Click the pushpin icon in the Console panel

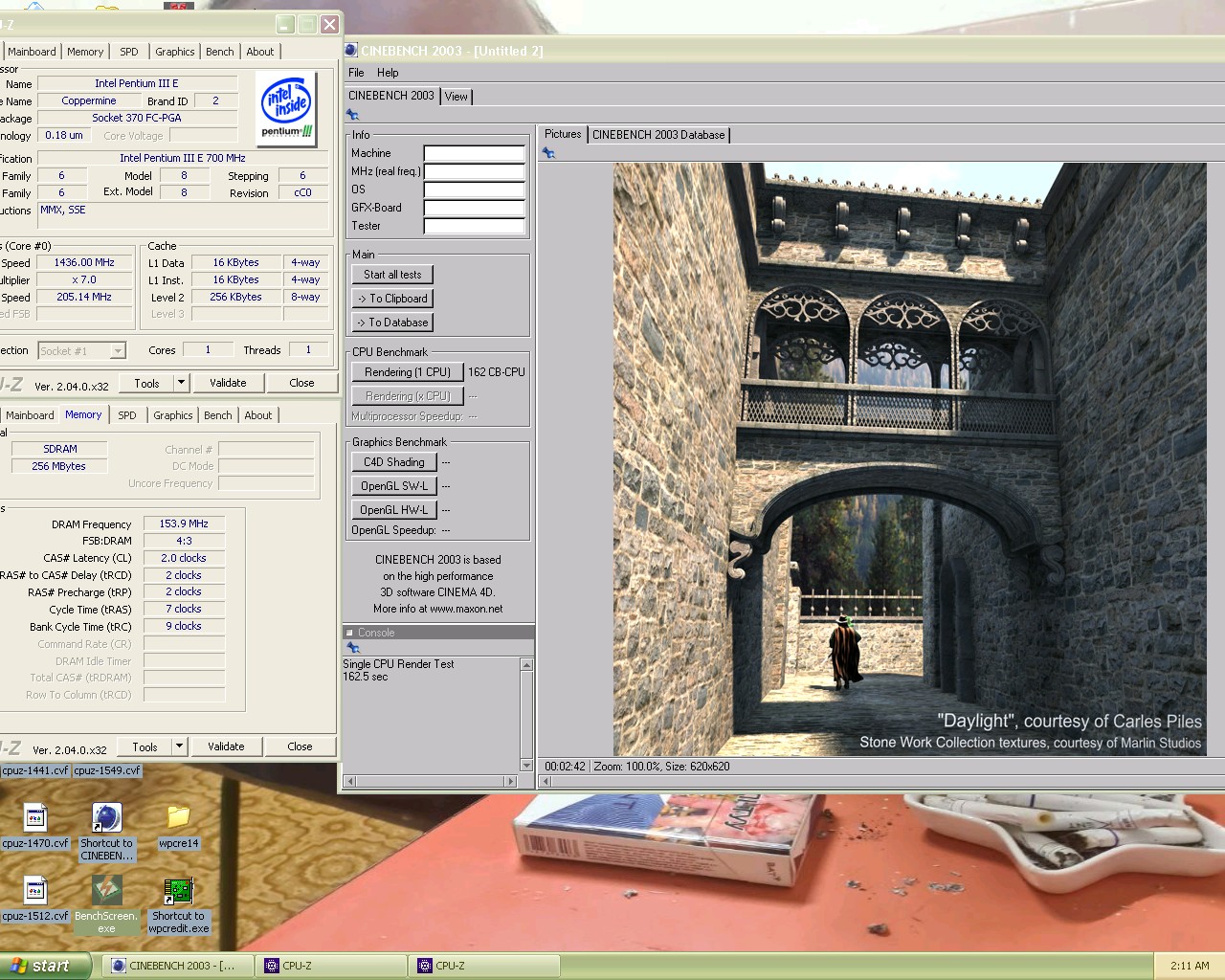(352, 648)
